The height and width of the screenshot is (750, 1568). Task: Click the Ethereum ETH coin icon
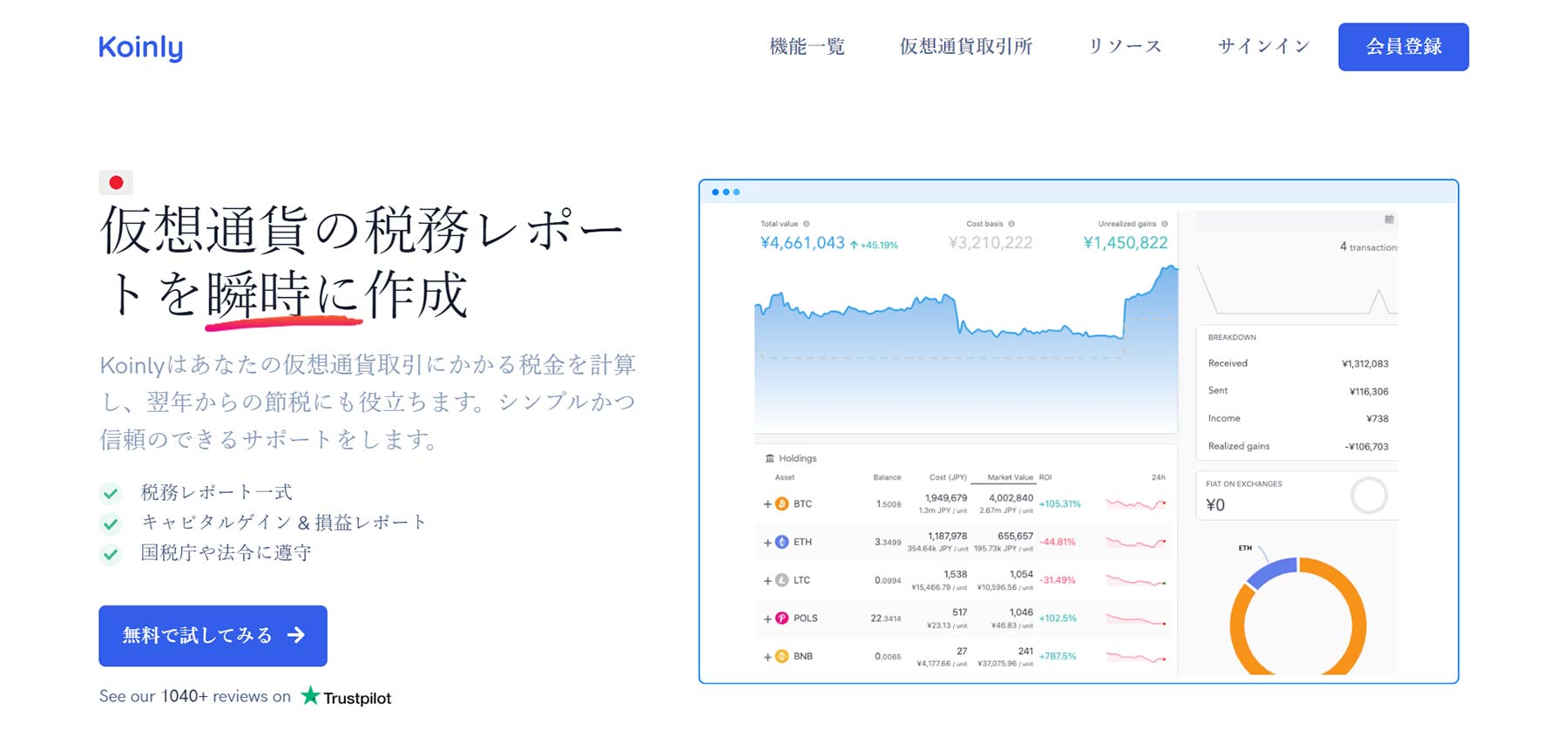[781, 542]
